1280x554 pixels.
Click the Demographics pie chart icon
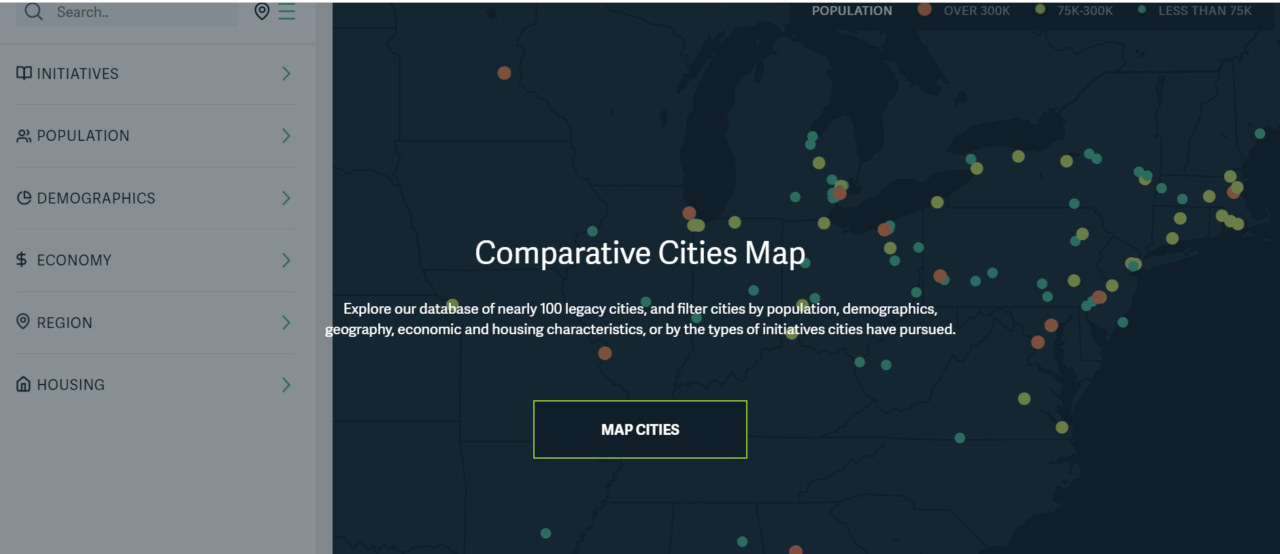[24, 198]
